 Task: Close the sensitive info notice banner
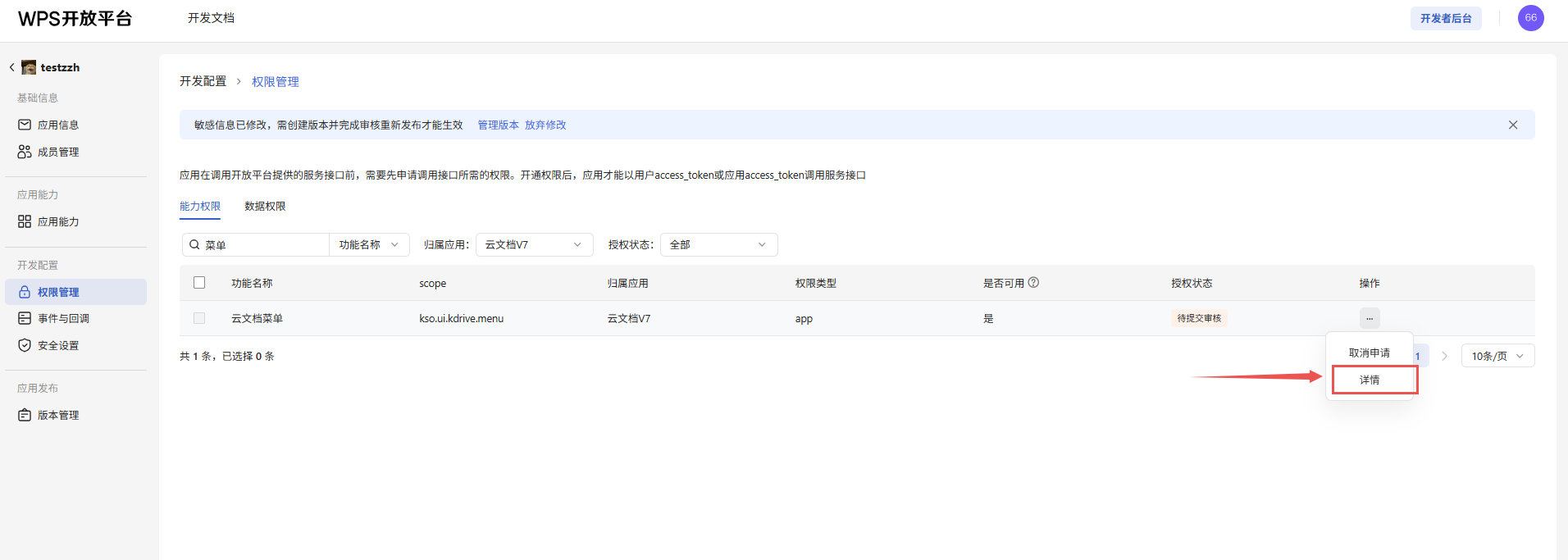pos(1512,125)
